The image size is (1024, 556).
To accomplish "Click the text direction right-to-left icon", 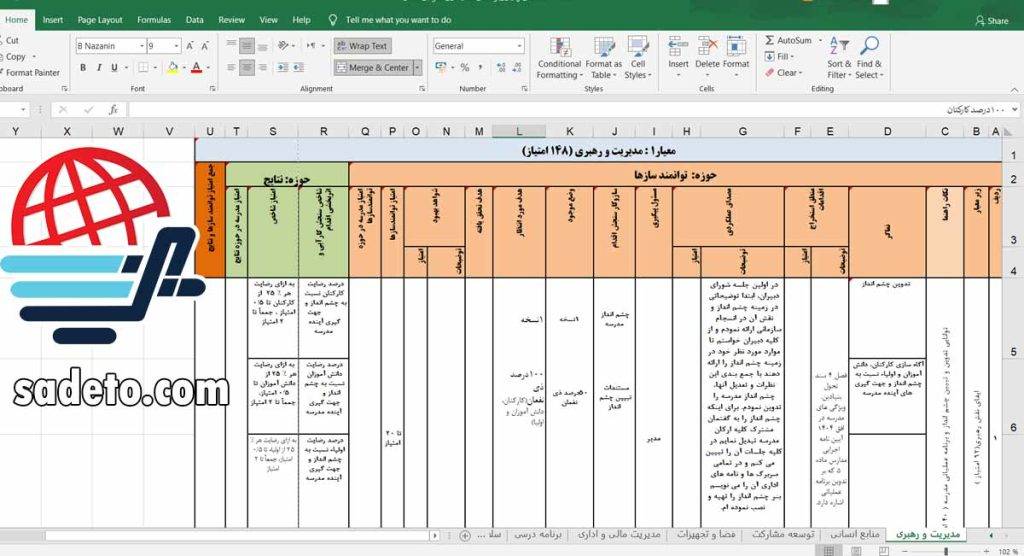I will tap(312, 46).
